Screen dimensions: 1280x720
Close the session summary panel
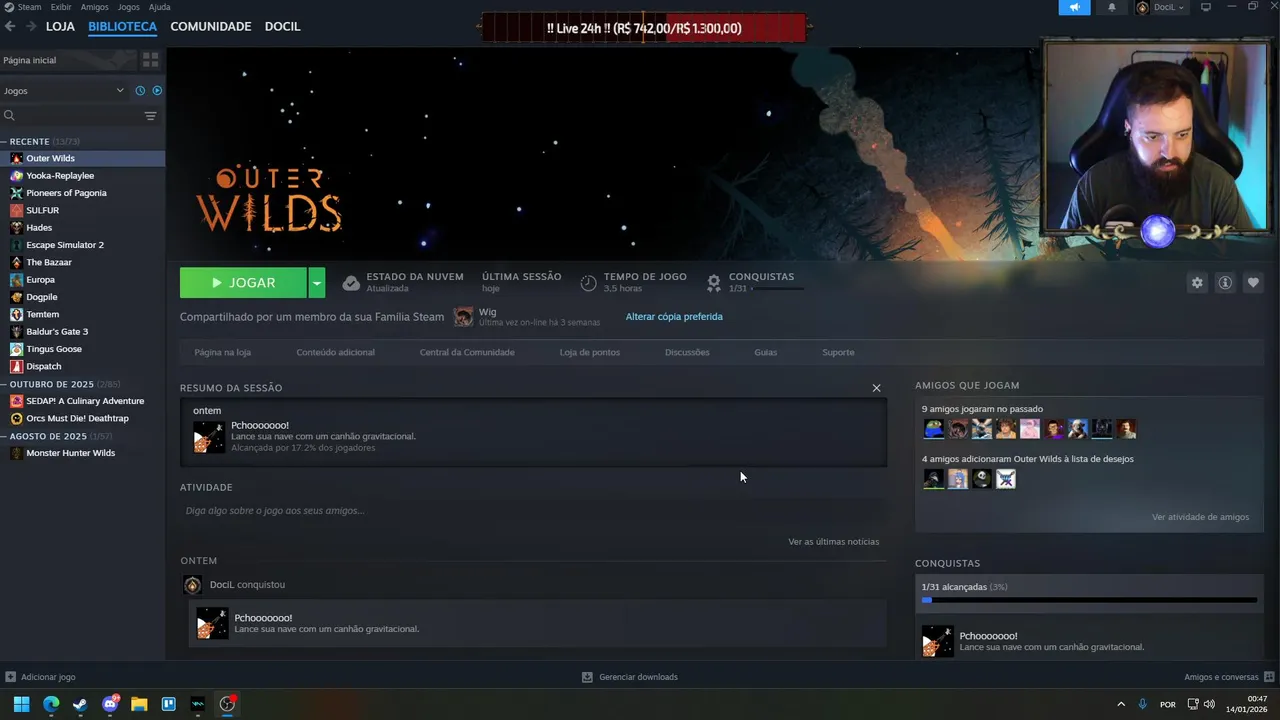coord(876,388)
